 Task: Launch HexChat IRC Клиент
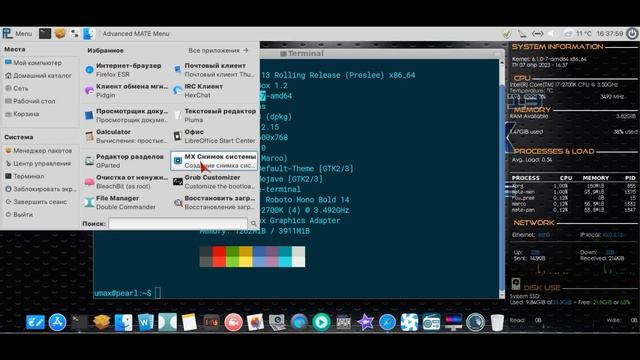[214, 91]
